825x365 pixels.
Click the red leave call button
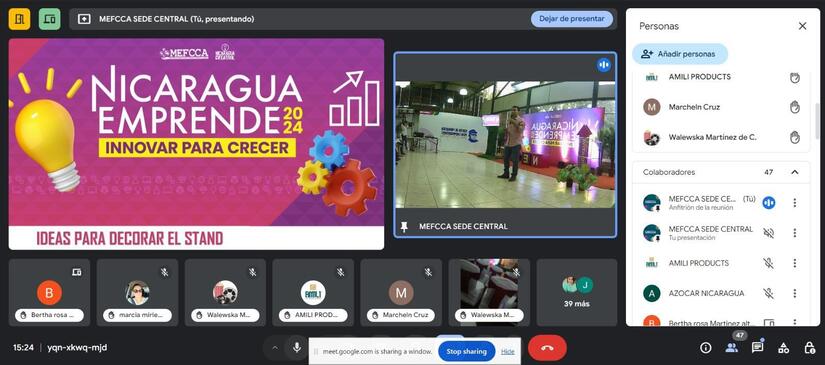547,348
